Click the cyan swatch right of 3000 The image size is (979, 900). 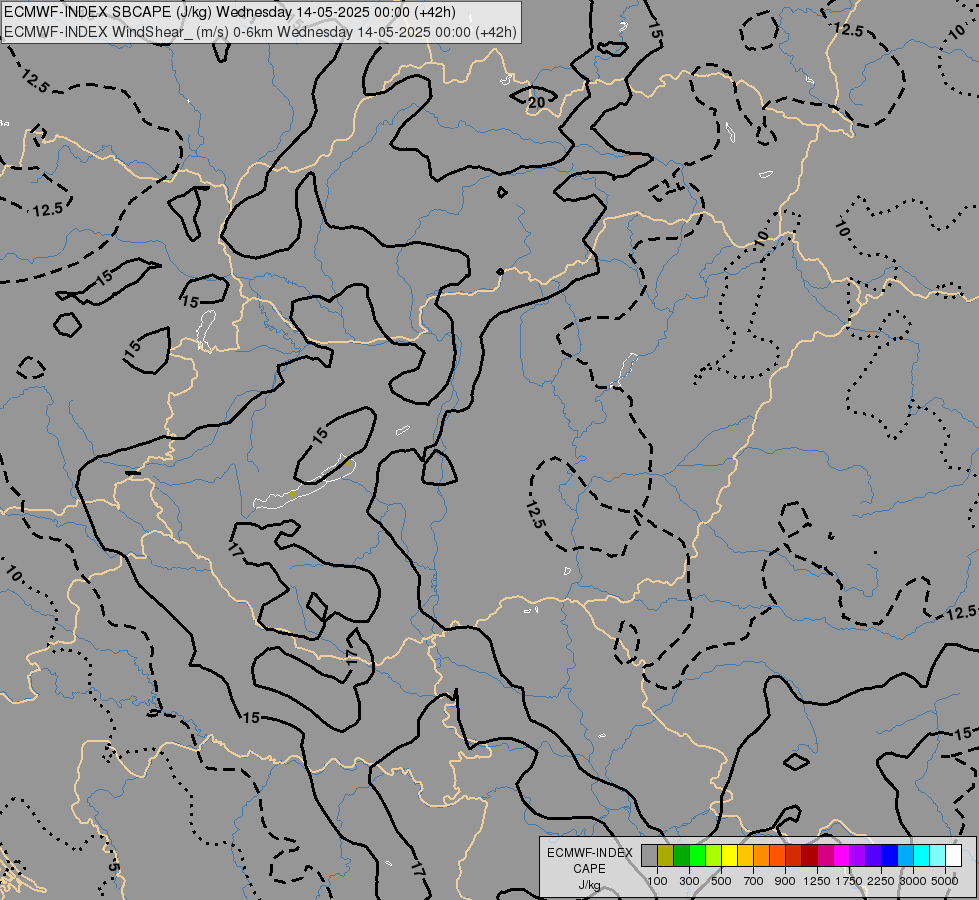point(922,856)
